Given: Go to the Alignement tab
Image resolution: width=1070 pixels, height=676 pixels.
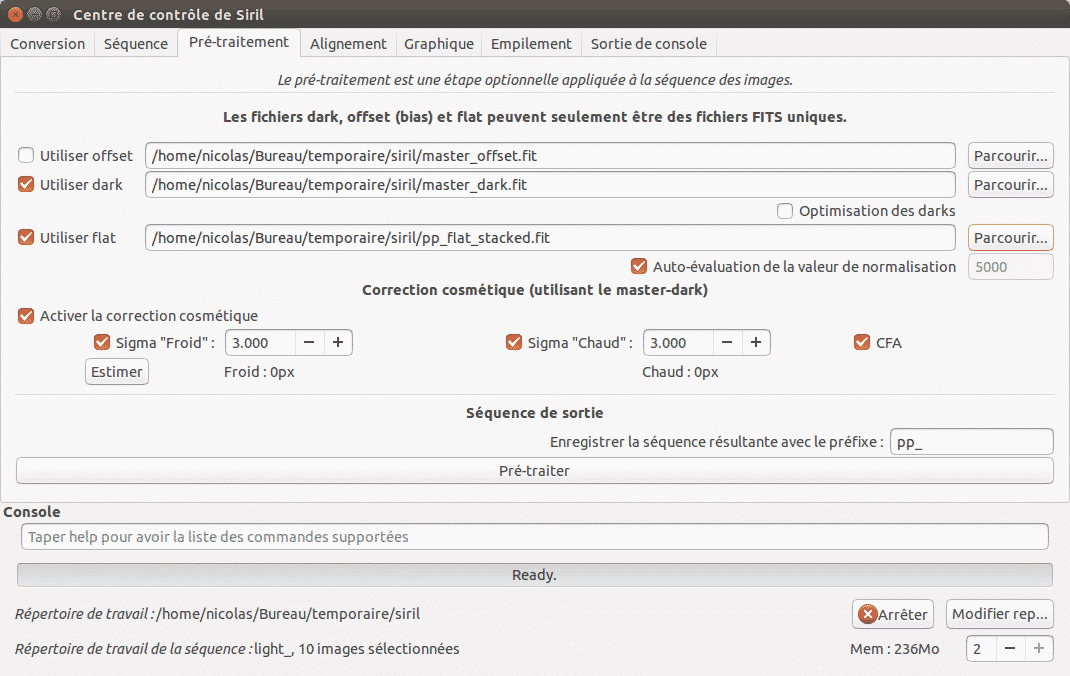Looking at the screenshot, I should tap(348, 44).
